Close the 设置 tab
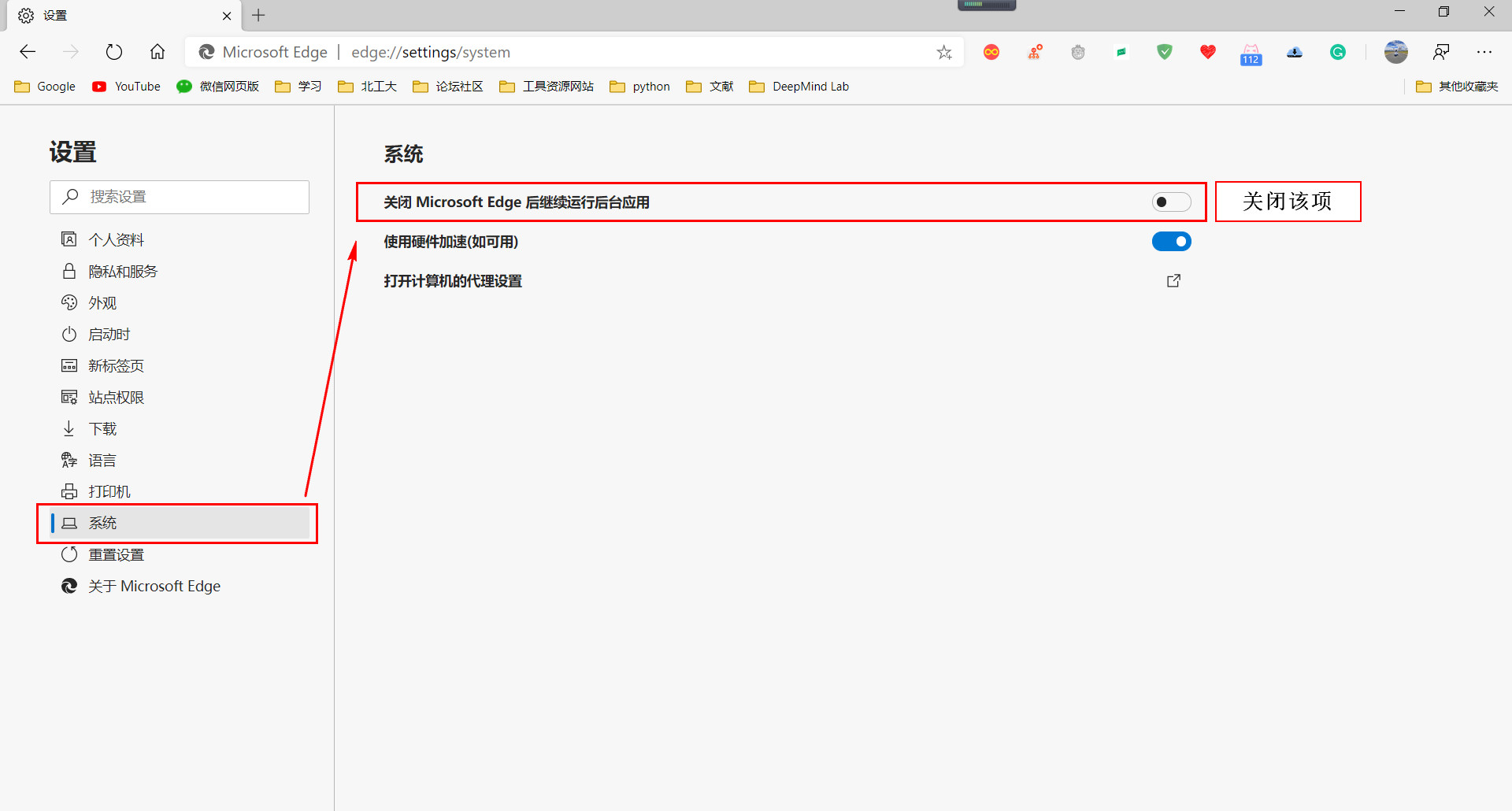1512x811 pixels. pyautogui.click(x=227, y=16)
